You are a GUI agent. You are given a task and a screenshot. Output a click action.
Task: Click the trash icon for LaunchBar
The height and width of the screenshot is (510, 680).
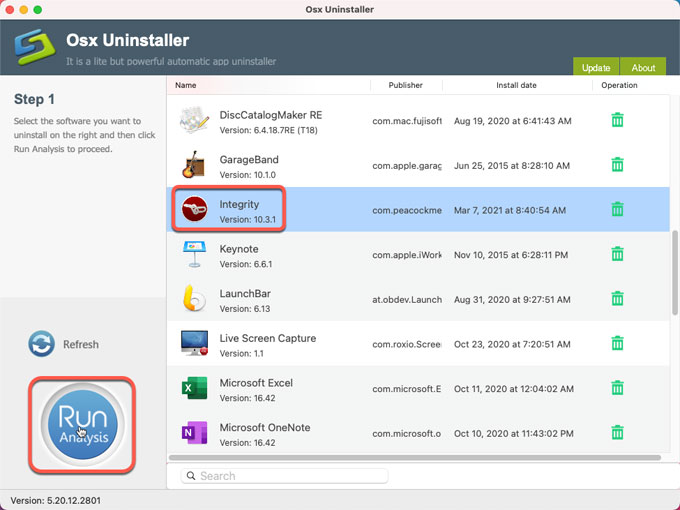click(617, 299)
